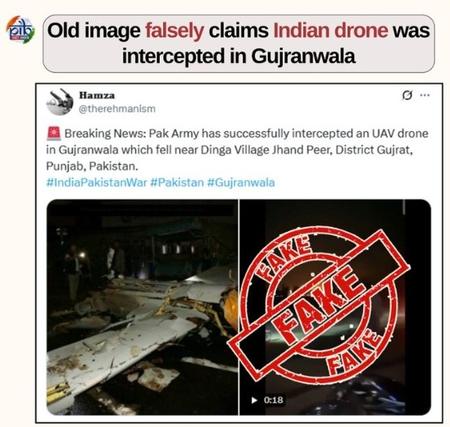This screenshot has width=450, height=427.
Task: Click the 0:18 video duration label
Action: pos(273,400)
